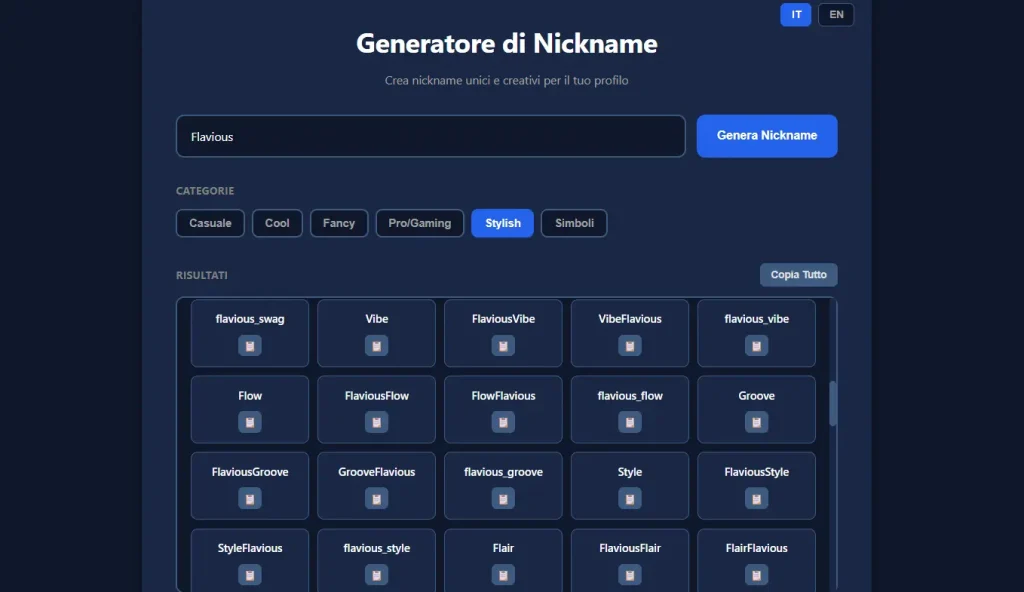The width and height of the screenshot is (1024, 592).
Task: Click the copy icon under GrooveFlavious
Action: [x=376, y=499]
